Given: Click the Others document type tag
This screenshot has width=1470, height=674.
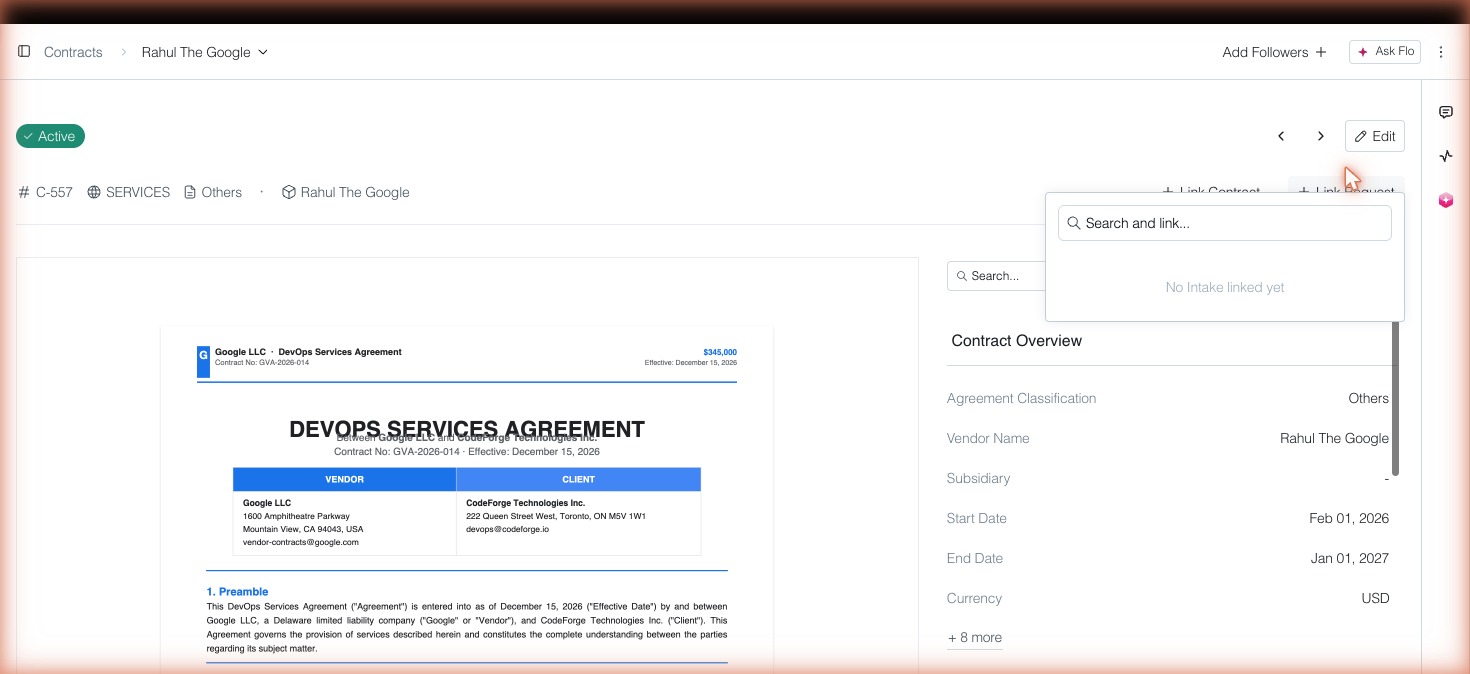Looking at the screenshot, I should point(213,192).
